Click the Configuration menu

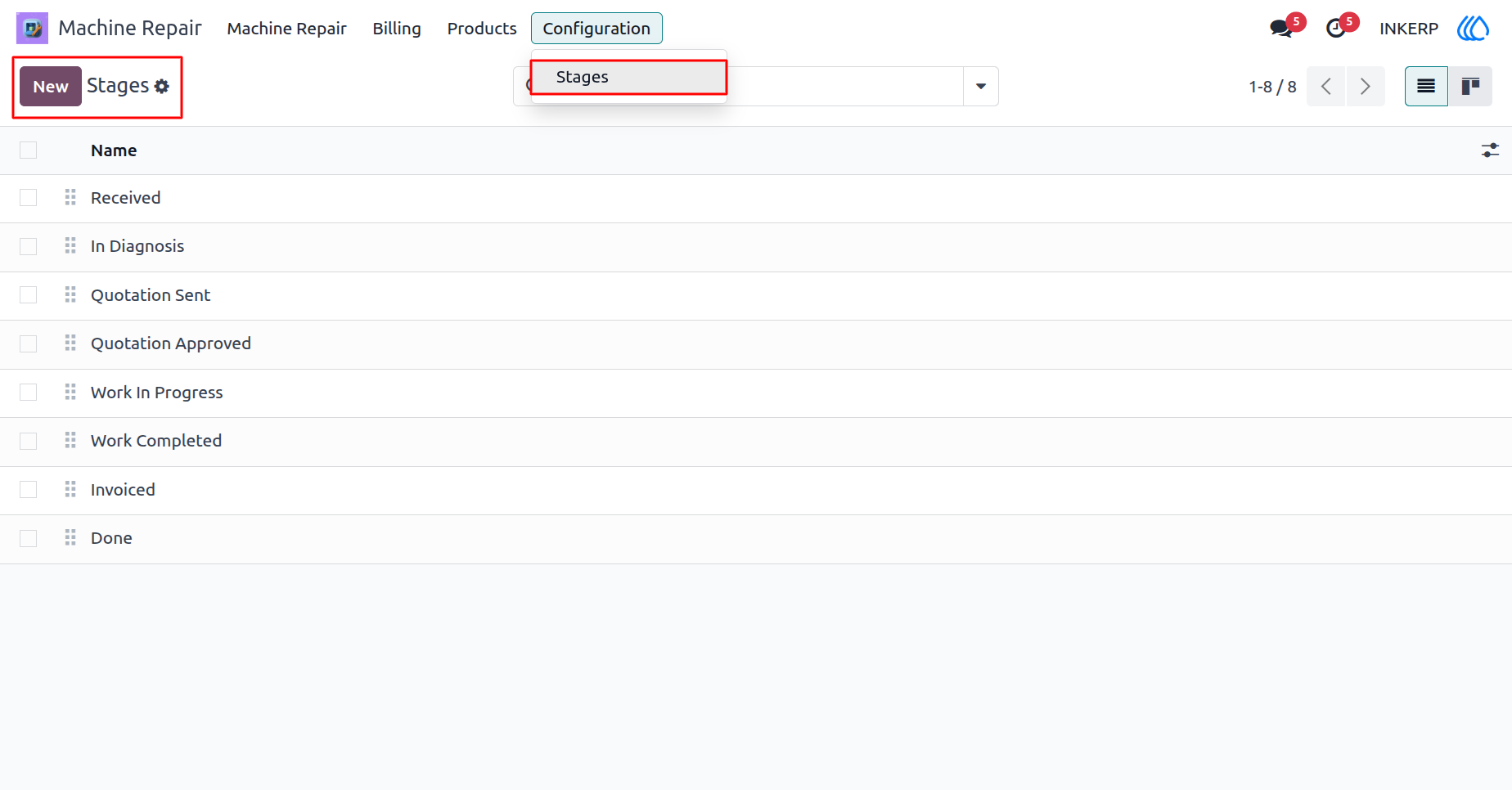pyautogui.click(x=596, y=29)
